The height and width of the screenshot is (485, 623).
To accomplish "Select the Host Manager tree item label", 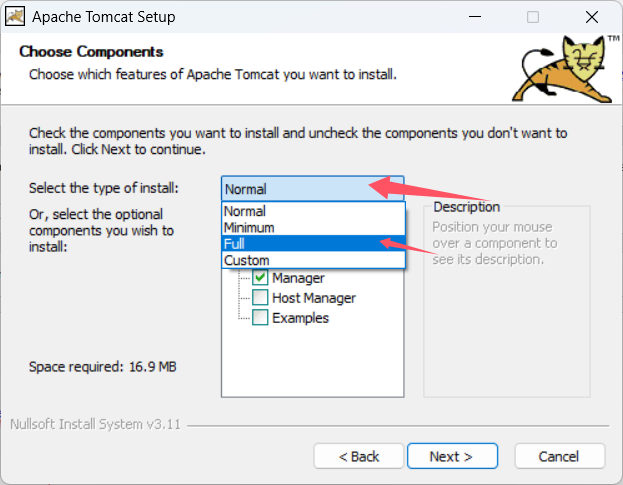I will [314, 298].
